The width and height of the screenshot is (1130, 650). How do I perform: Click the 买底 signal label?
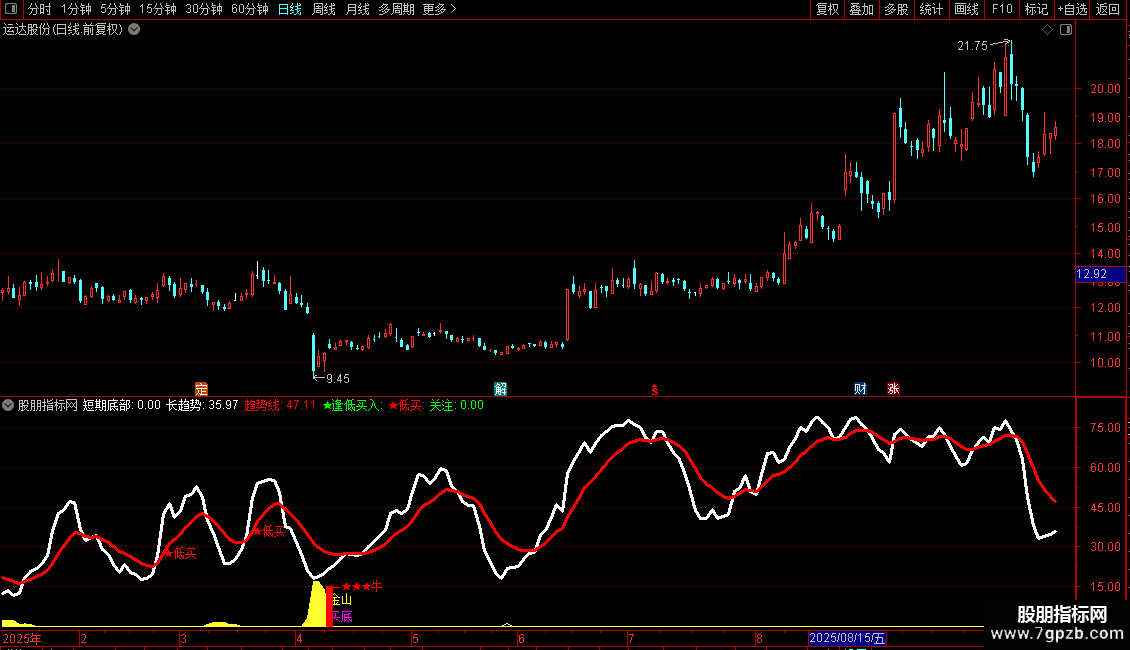342,616
